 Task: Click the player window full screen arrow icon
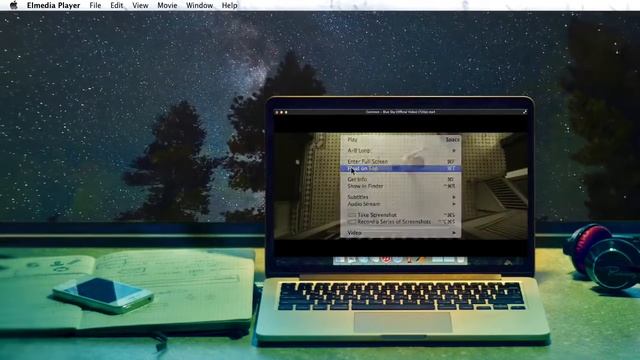point(525,111)
